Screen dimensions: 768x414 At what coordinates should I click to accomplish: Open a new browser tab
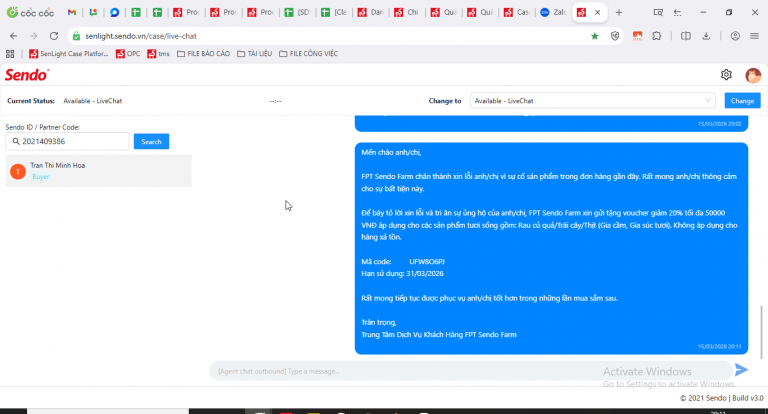[619, 13]
